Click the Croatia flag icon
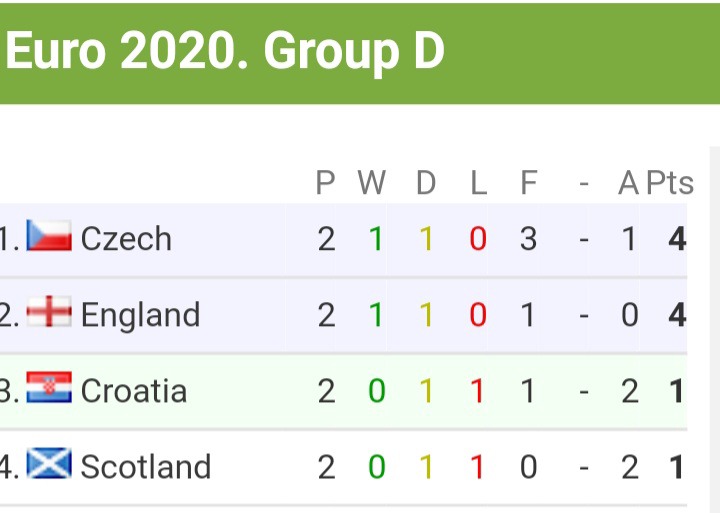 (49, 388)
